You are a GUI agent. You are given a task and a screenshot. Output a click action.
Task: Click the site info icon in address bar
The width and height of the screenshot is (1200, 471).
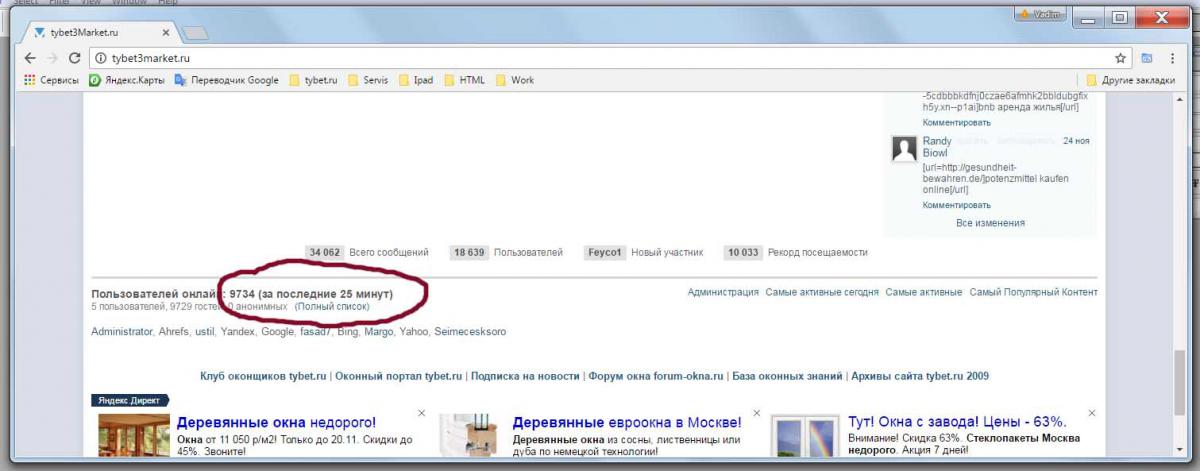point(101,58)
